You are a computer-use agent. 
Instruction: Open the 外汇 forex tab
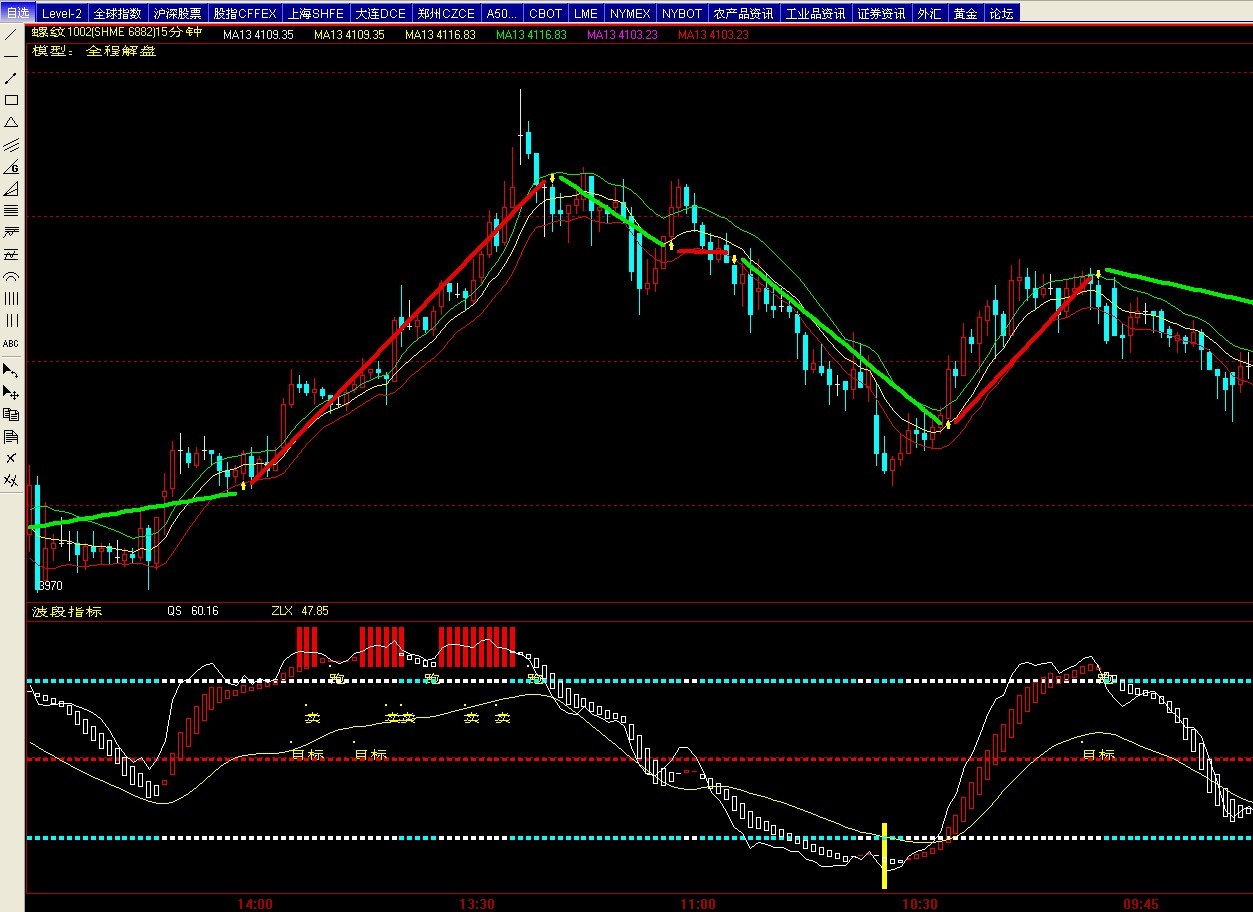(x=929, y=14)
